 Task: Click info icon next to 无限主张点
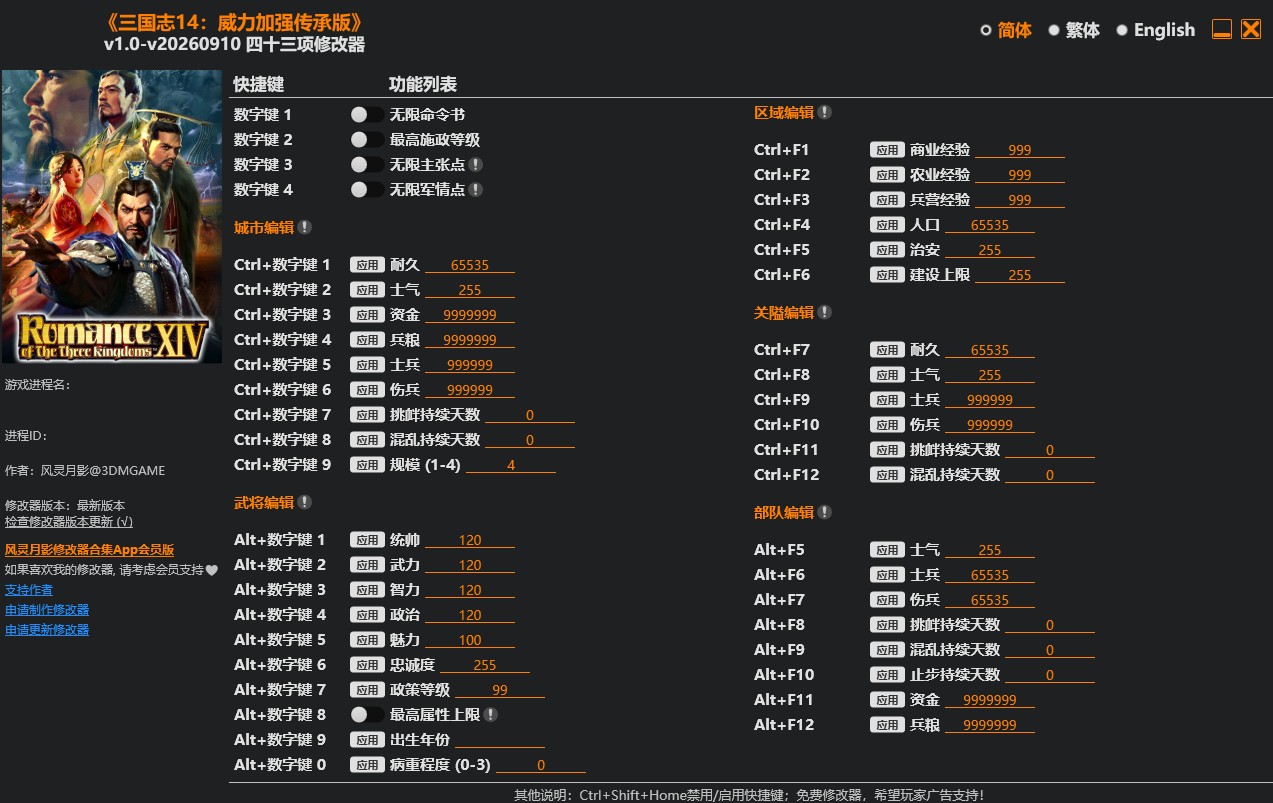tap(476, 164)
